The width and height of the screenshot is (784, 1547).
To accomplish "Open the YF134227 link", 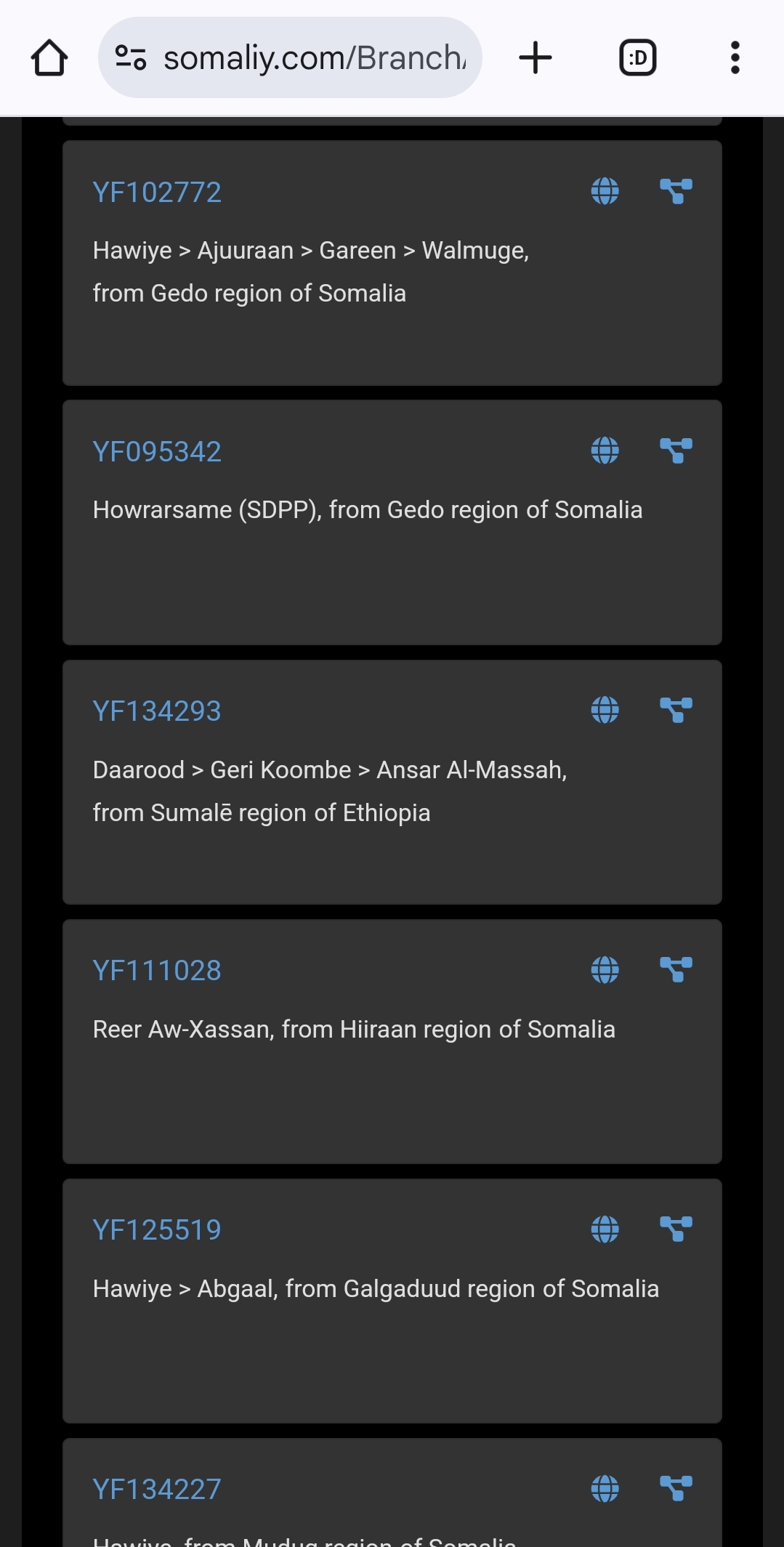I will (x=157, y=1490).
